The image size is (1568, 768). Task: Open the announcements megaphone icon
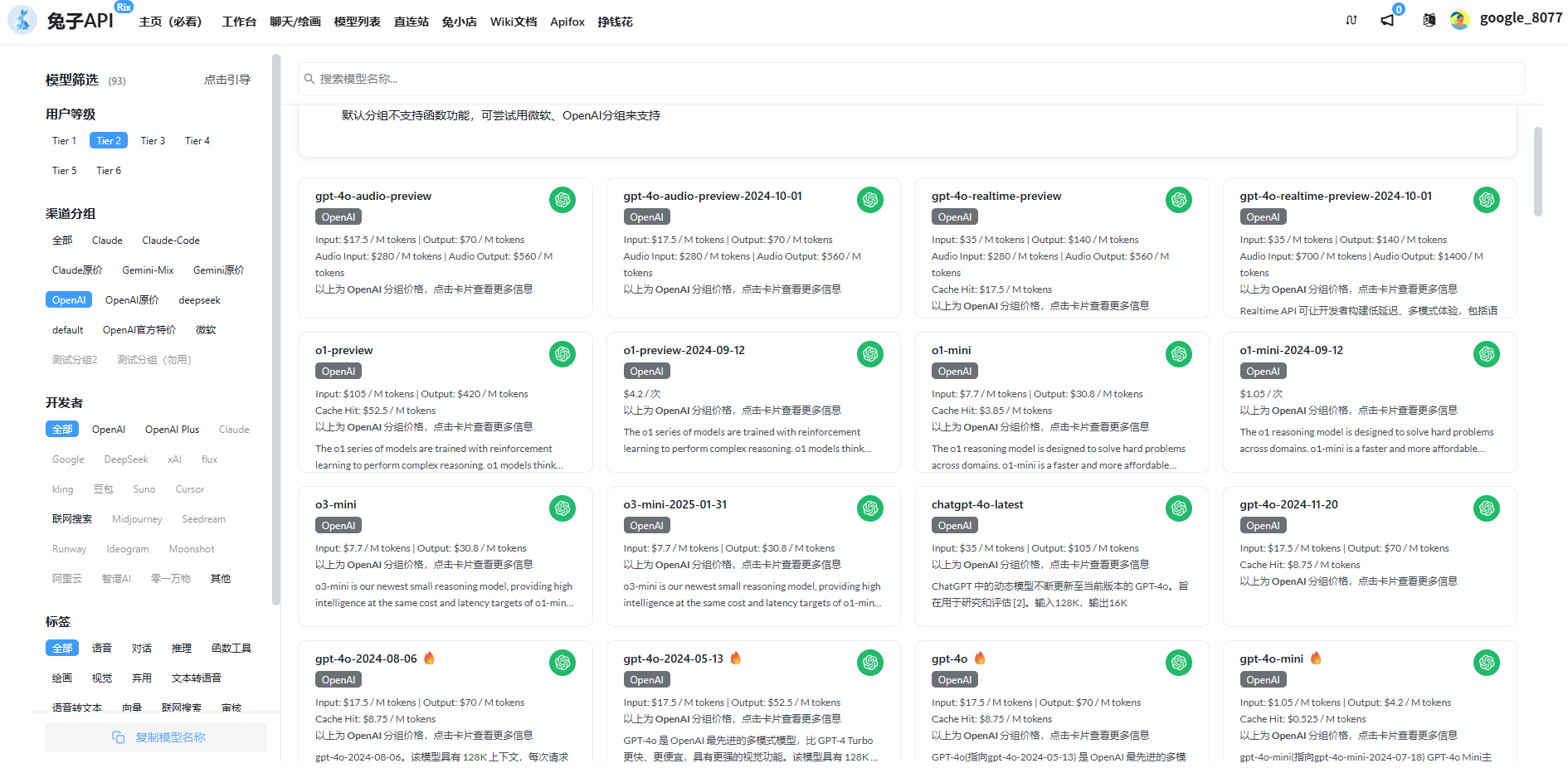point(1388,20)
